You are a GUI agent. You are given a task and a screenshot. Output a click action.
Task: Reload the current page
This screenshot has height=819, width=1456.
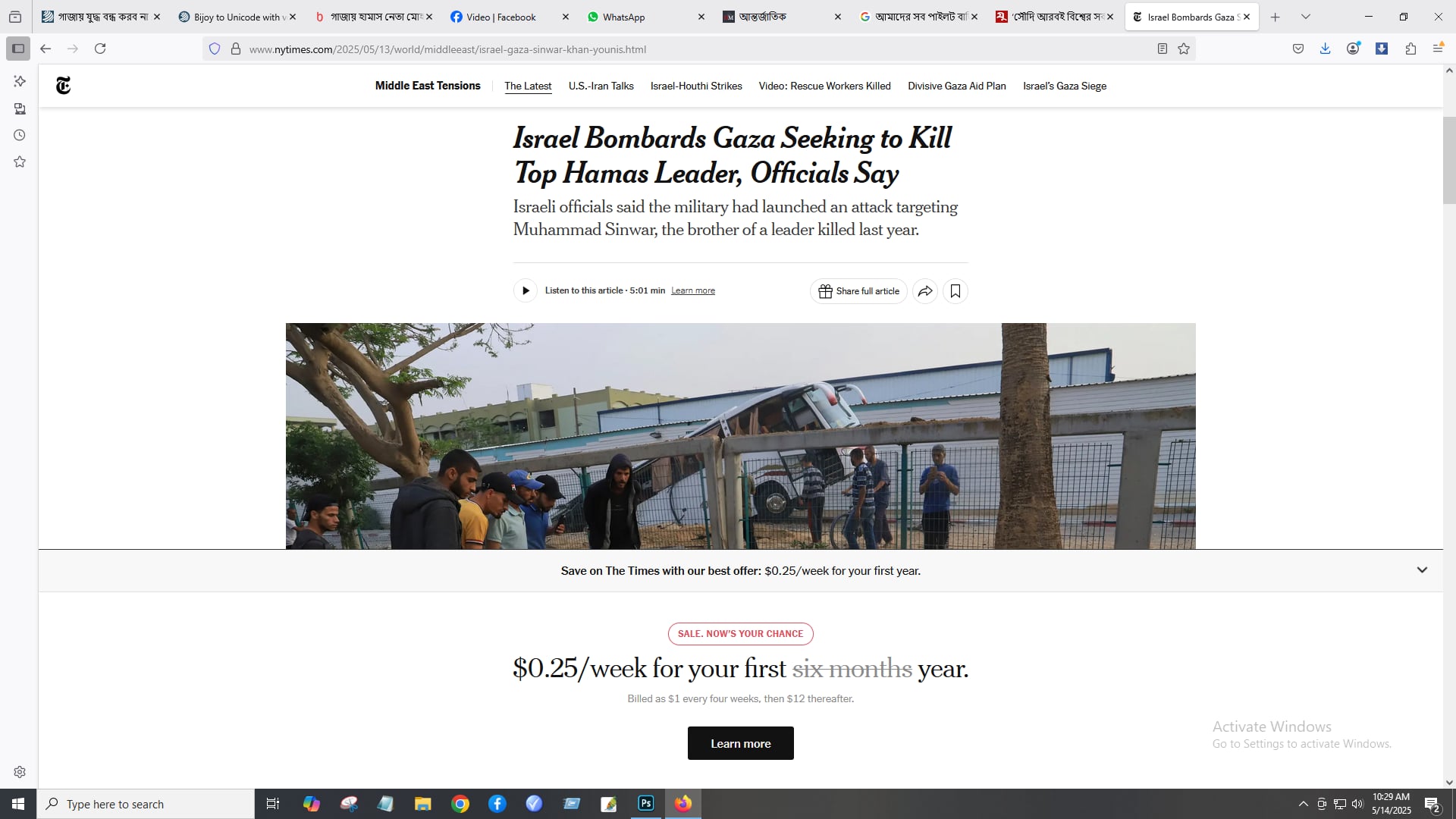pyautogui.click(x=100, y=49)
